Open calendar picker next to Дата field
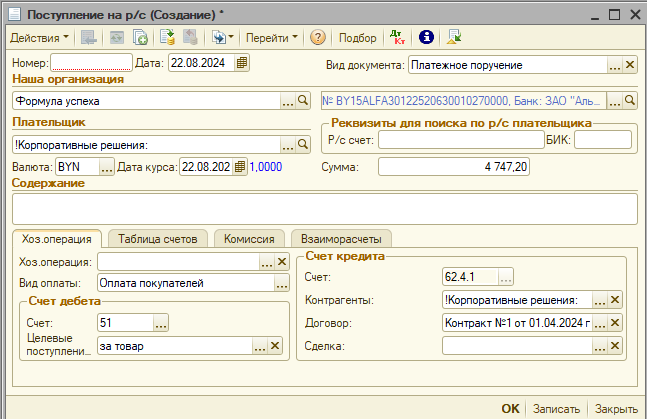This screenshot has width=647, height=419. [x=242, y=63]
